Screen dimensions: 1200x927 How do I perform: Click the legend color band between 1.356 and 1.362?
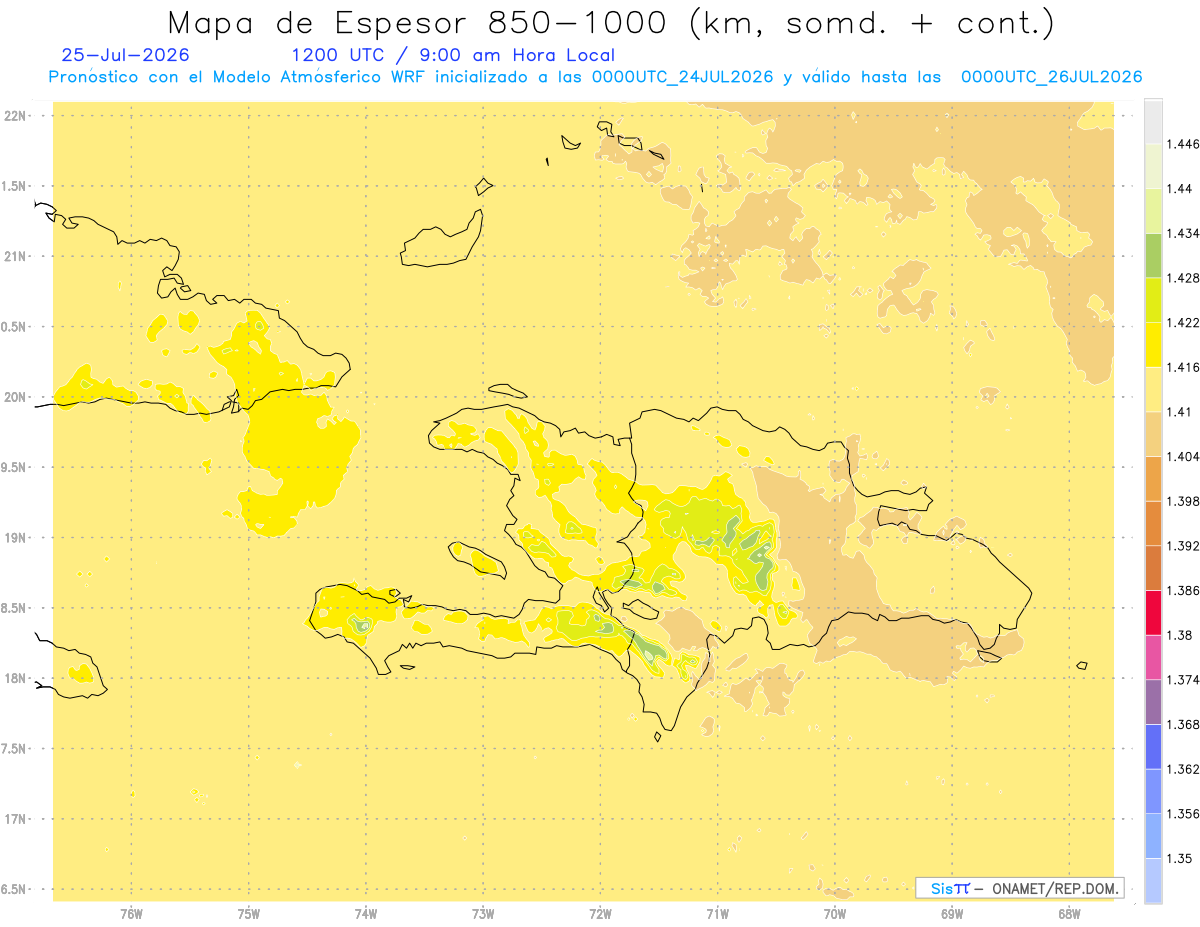(x=1153, y=791)
